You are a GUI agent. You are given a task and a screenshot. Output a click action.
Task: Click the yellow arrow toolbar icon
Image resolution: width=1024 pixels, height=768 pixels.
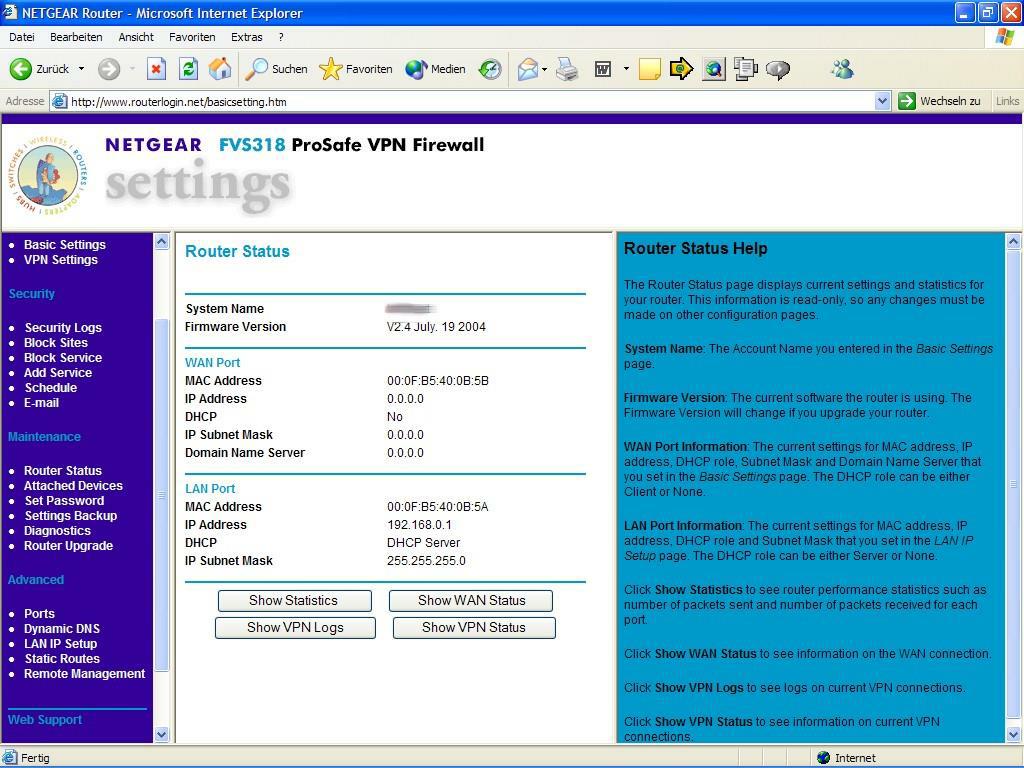click(x=681, y=69)
